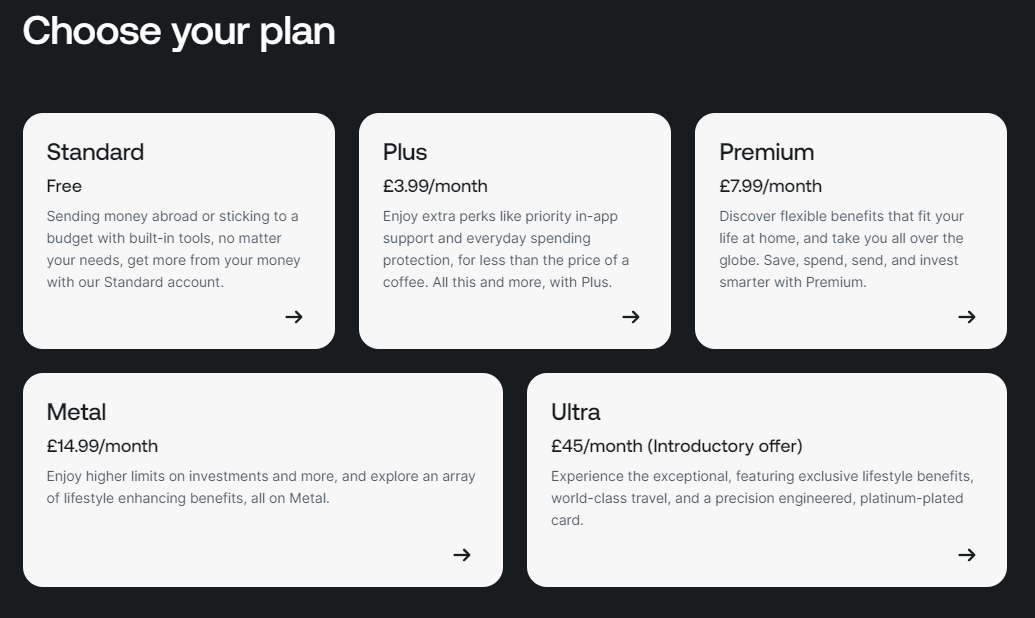Click the Ultra platinum-plated card description
The image size is (1035, 618).
pos(762,498)
